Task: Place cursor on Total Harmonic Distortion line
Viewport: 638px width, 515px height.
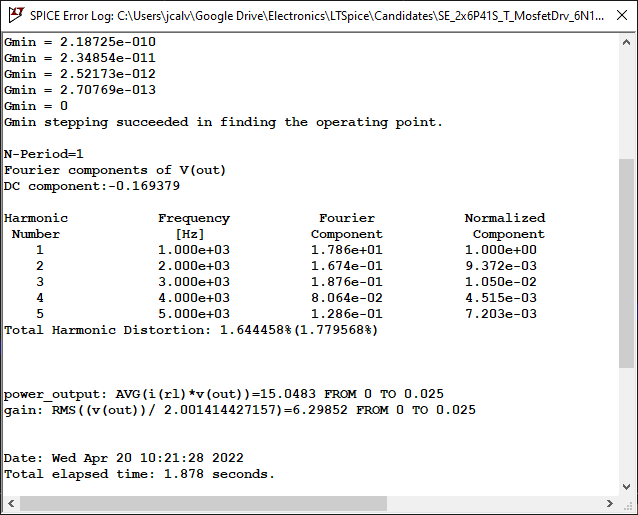Action: pyautogui.click(x=191, y=330)
